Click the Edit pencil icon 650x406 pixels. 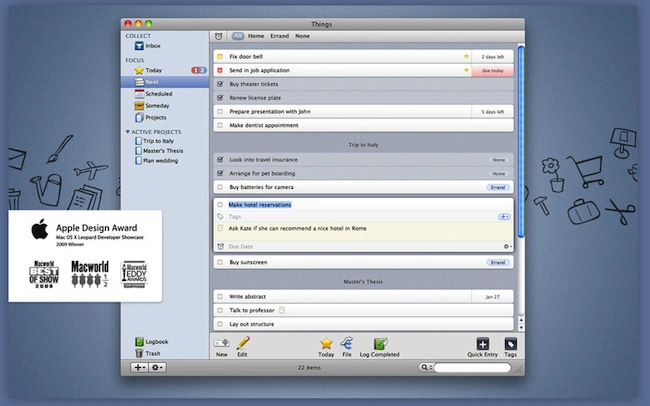(x=243, y=343)
